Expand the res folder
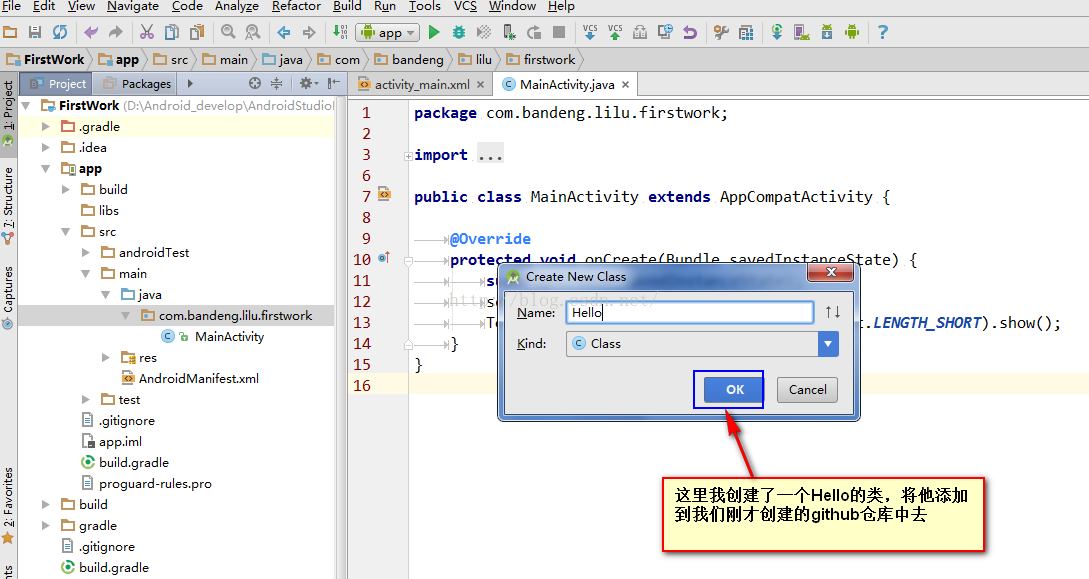1089x579 pixels. pos(106,358)
